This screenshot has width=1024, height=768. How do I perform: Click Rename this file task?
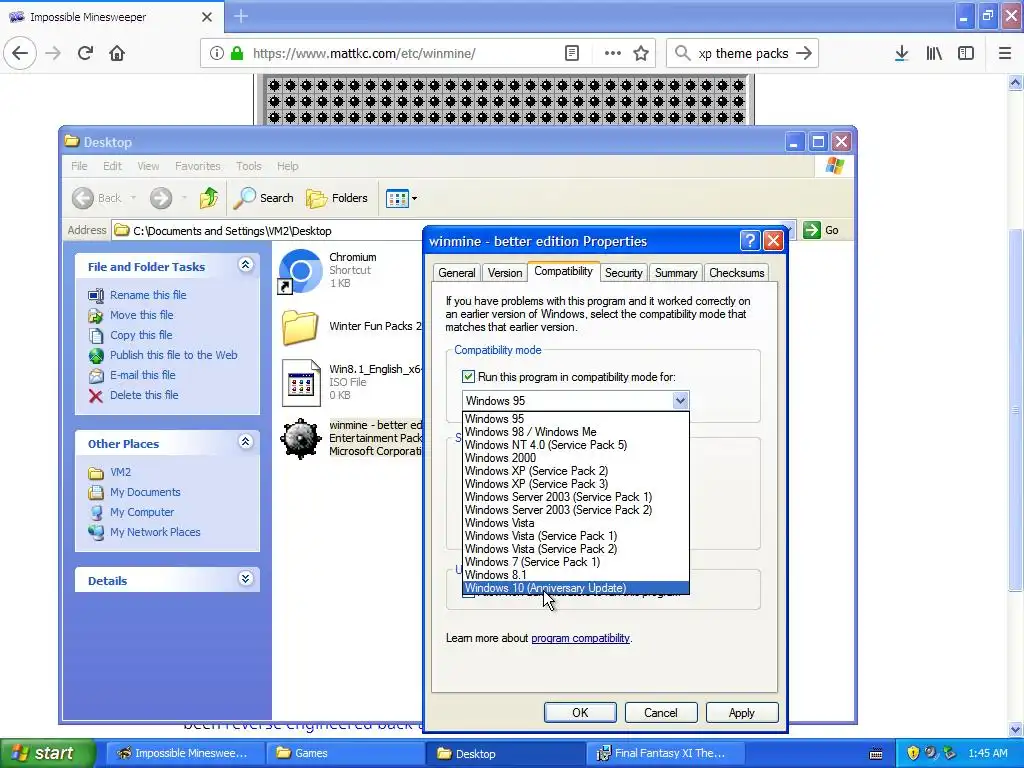(x=148, y=295)
